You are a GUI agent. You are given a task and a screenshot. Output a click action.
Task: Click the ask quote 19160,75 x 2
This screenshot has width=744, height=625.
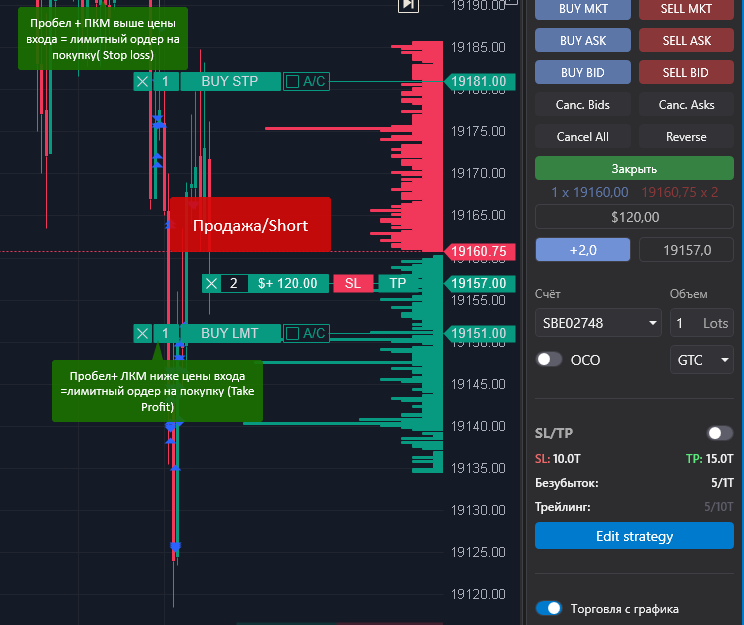click(x=679, y=192)
